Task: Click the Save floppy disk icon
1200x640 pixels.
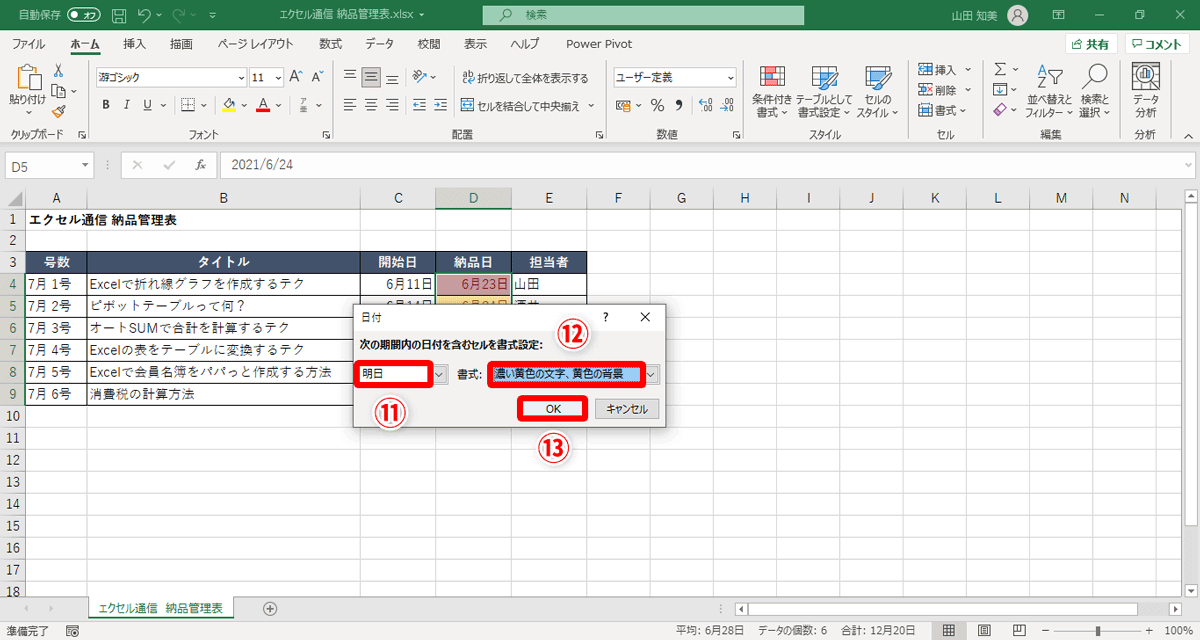Action: tap(119, 15)
